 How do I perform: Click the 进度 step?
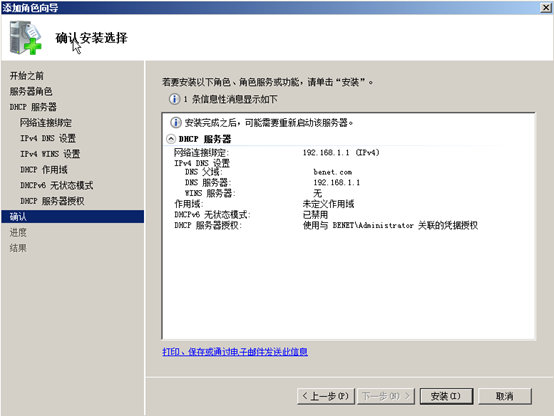point(18,233)
